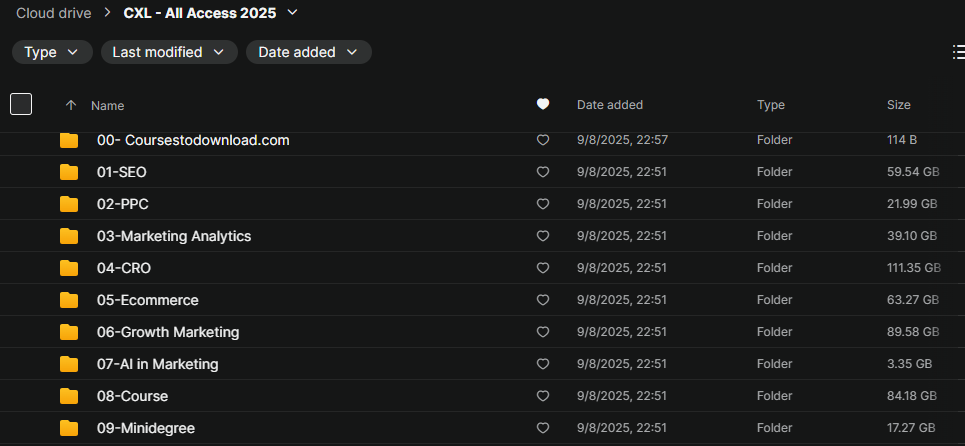Open the Type filter dropdown
965x446 pixels.
pos(52,52)
